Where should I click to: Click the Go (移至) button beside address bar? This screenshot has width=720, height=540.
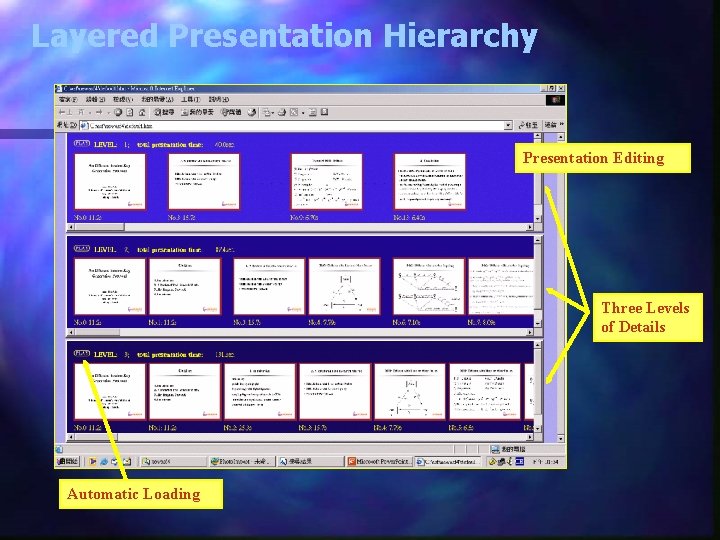[x=529, y=125]
